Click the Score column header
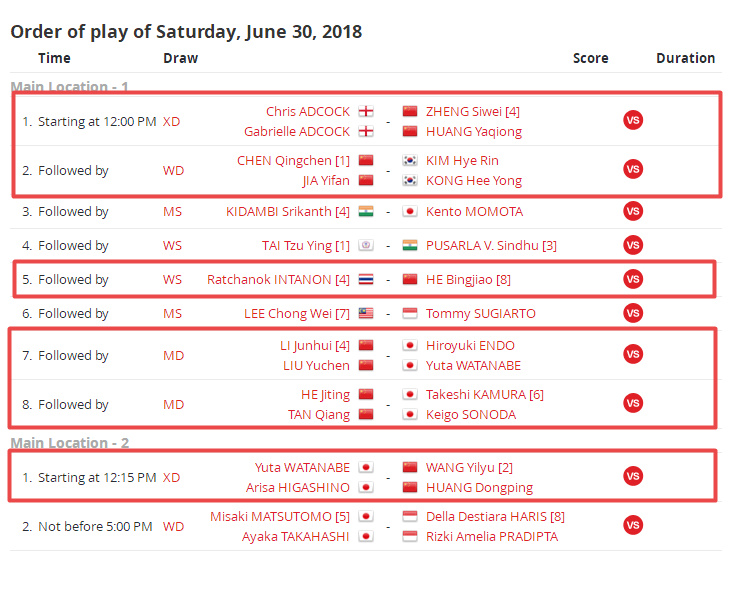 click(590, 58)
